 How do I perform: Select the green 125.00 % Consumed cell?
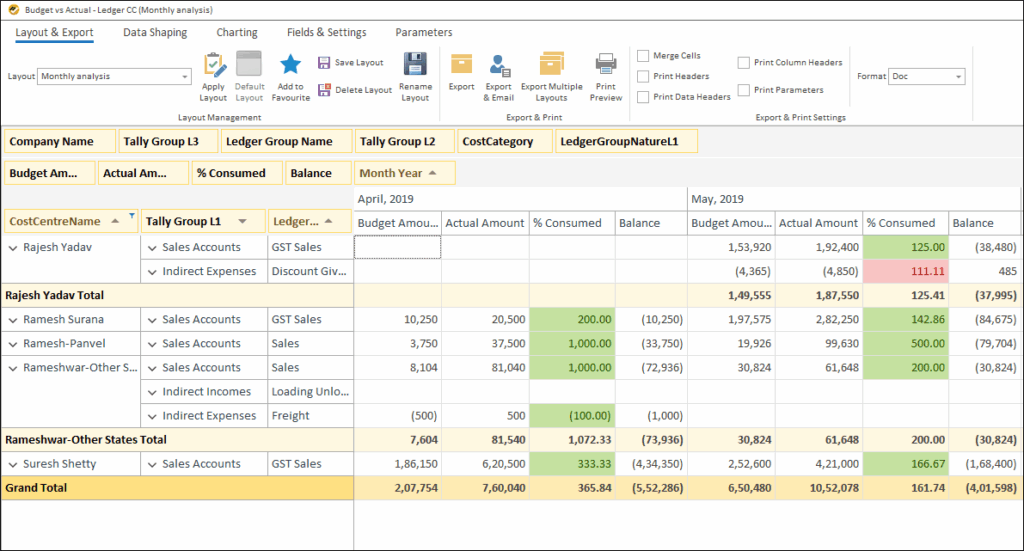pyautogui.click(x=905, y=247)
